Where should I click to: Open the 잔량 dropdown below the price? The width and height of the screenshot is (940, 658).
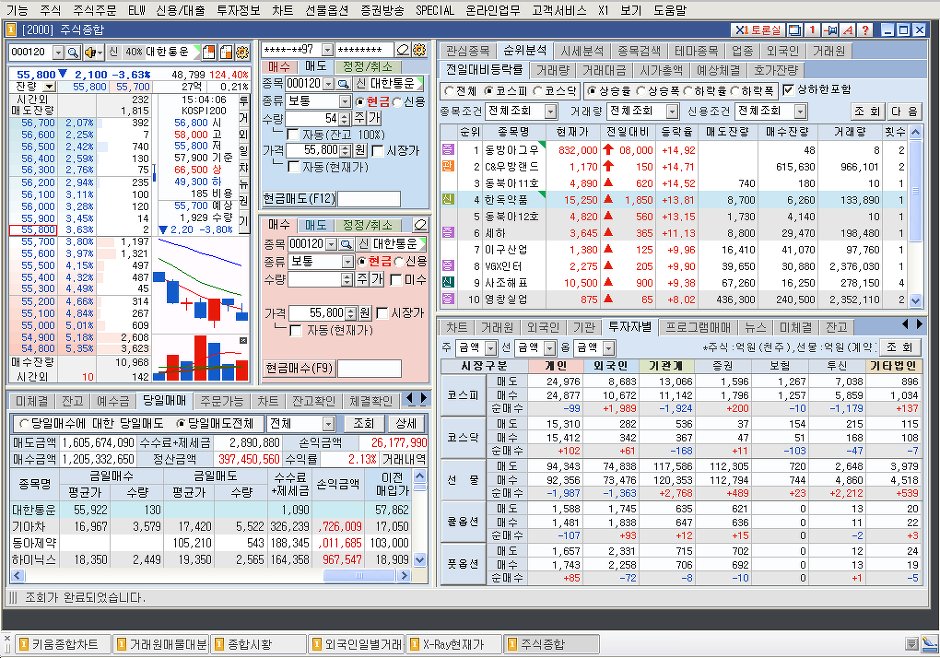(x=50, y=87)
